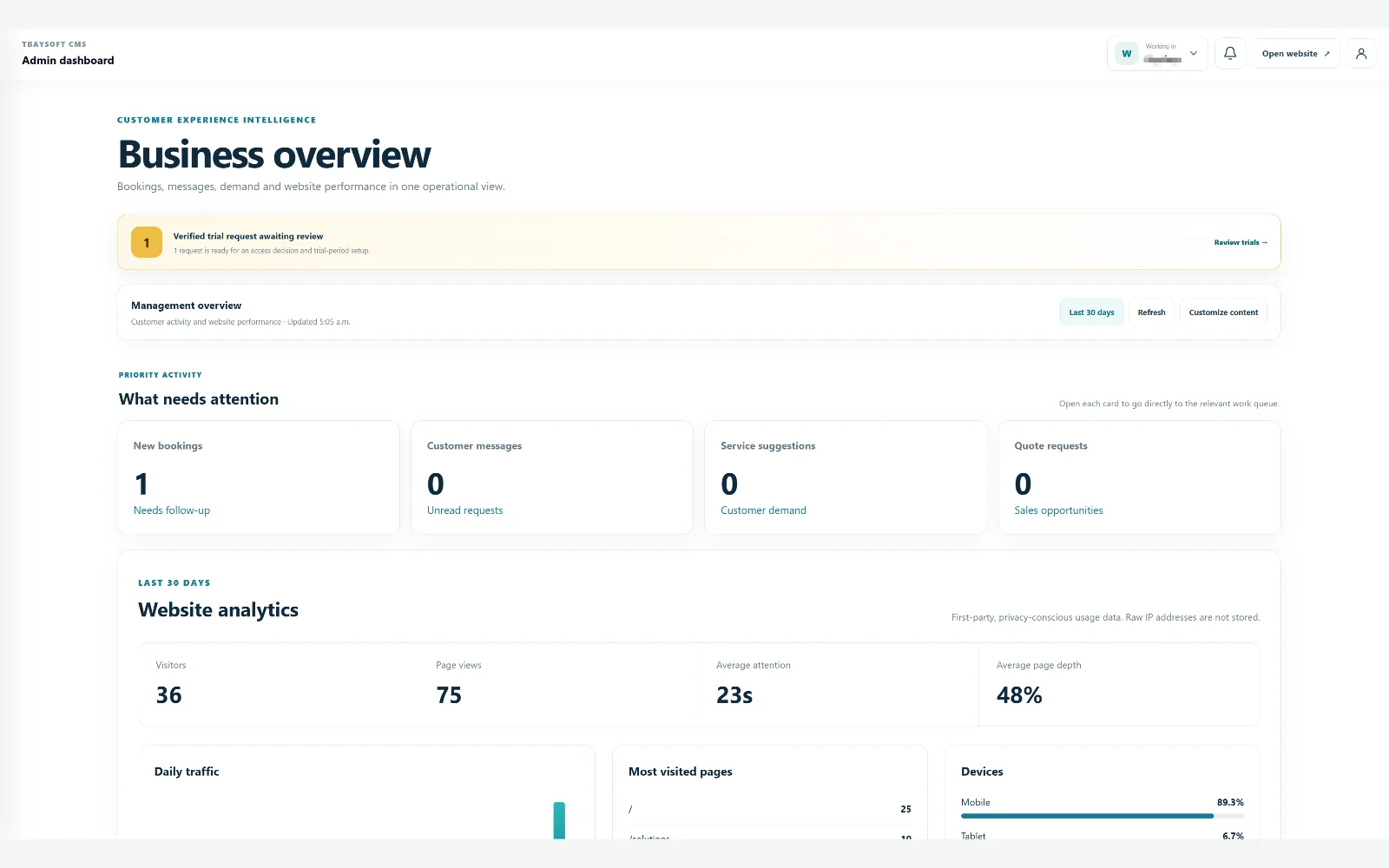Click the Mobile 89.3% value
This screenshot has width=1389, height=868.
(x=1230, y=803)
